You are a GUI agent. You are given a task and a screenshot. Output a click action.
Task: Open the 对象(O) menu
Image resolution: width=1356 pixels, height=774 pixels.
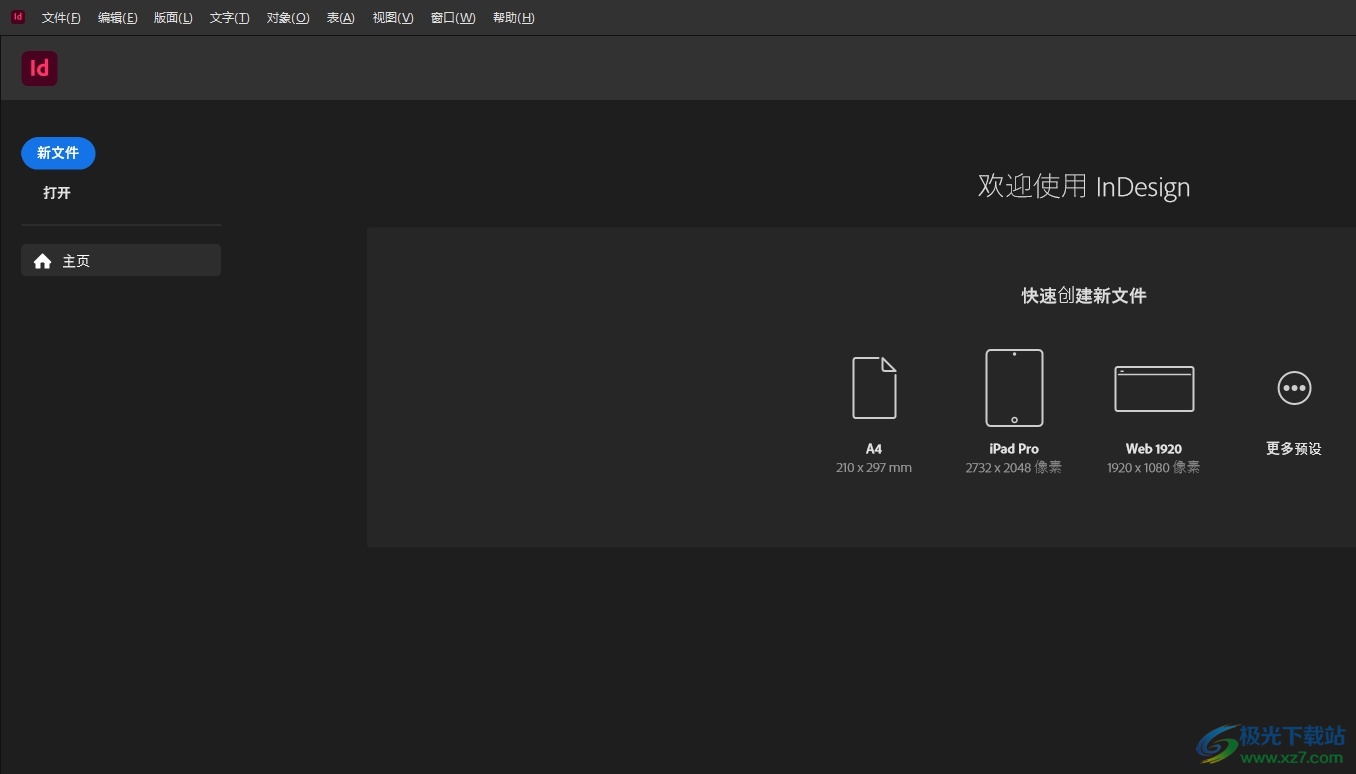click(288, 18)
